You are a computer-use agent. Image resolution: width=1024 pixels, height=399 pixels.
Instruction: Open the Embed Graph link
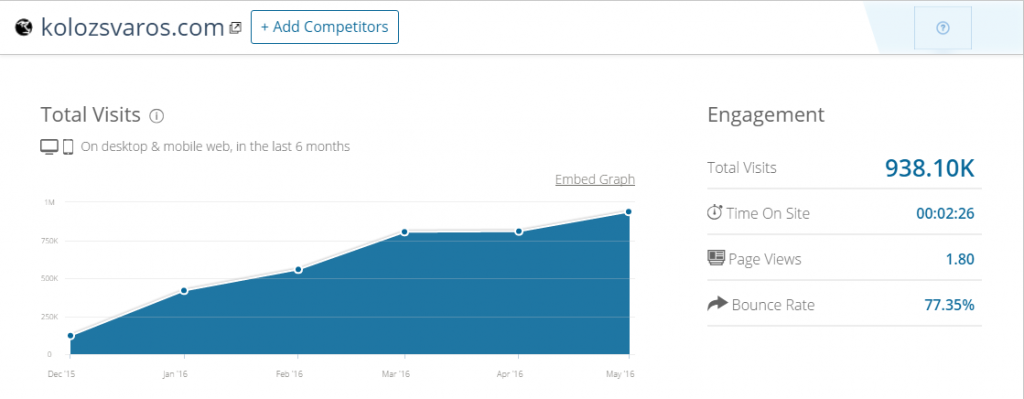(x=595, y=179)
